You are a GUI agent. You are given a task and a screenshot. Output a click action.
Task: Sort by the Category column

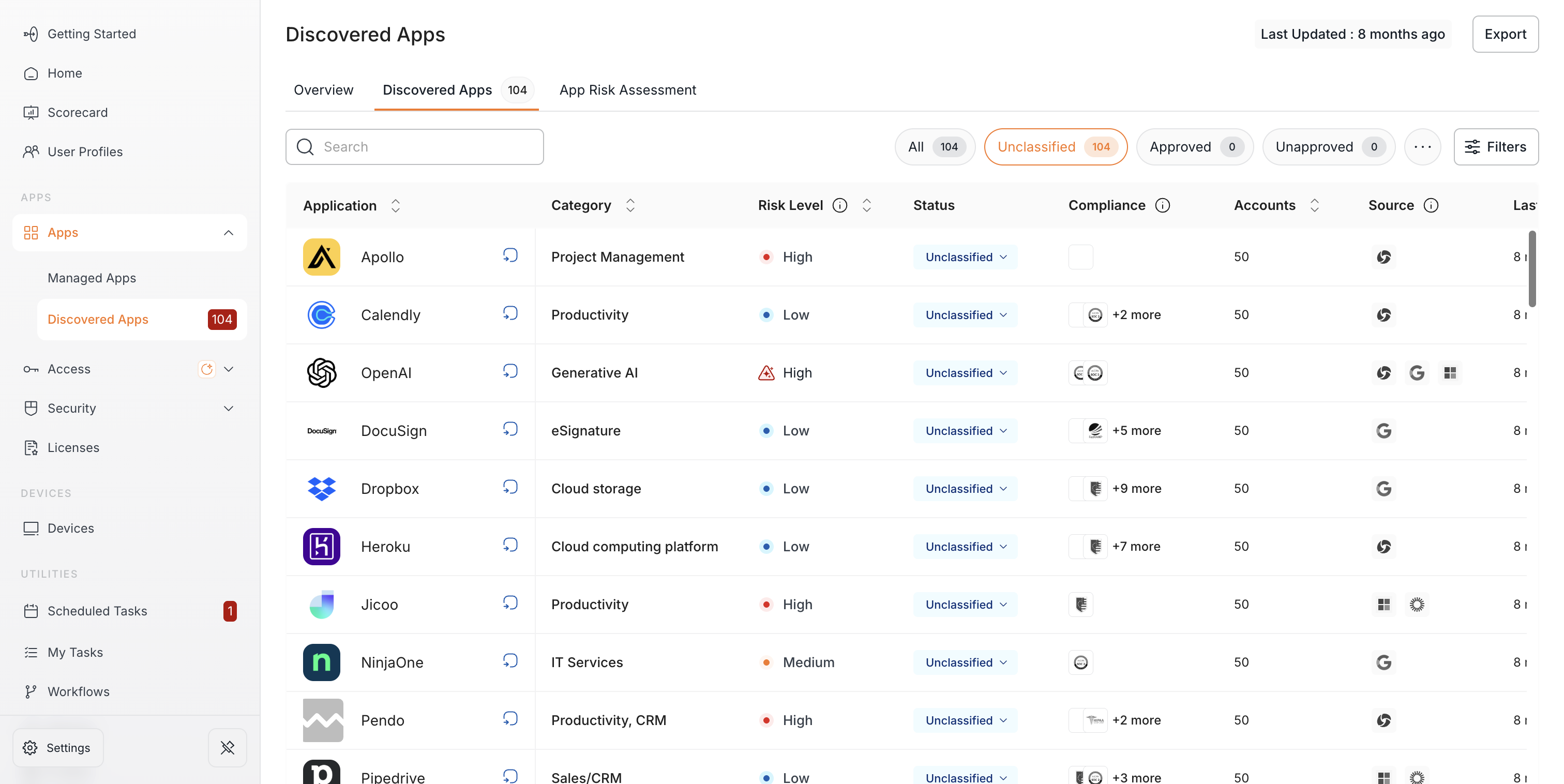630,205
